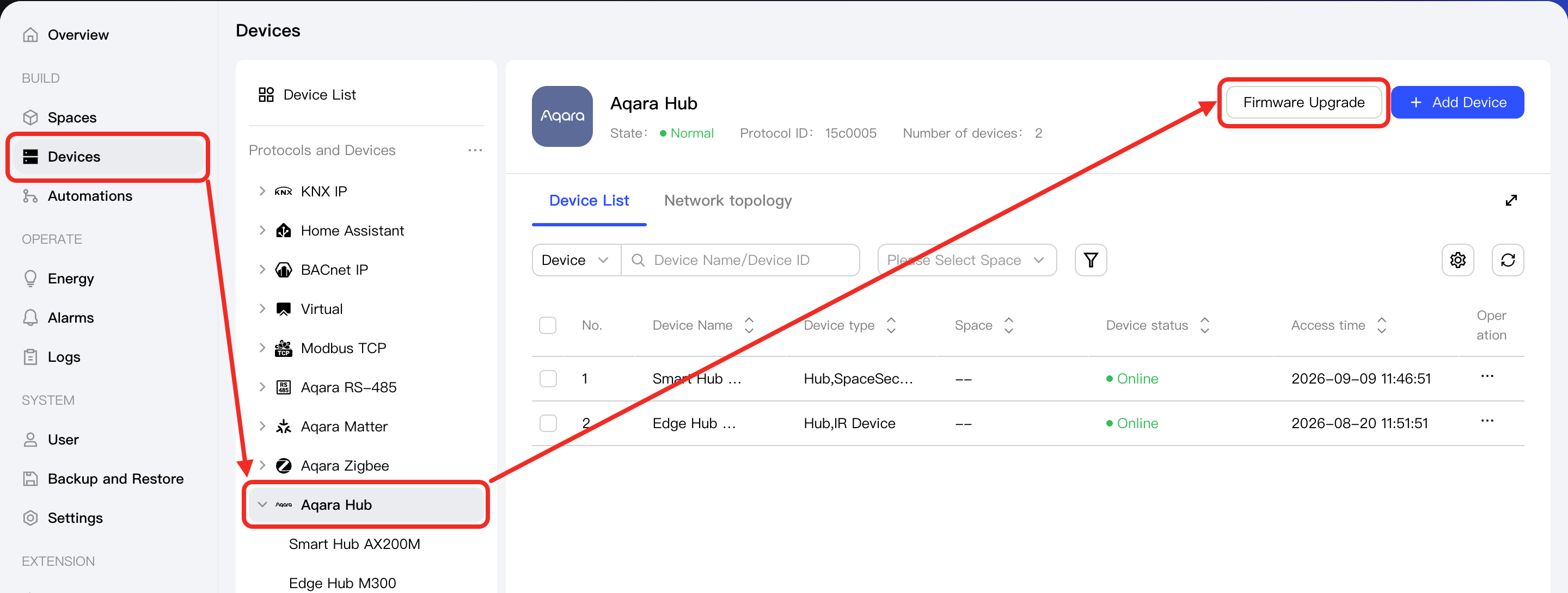Click the Virtual protocol icon
Screen dimensions: 1568x593
(x=284, y=309)
